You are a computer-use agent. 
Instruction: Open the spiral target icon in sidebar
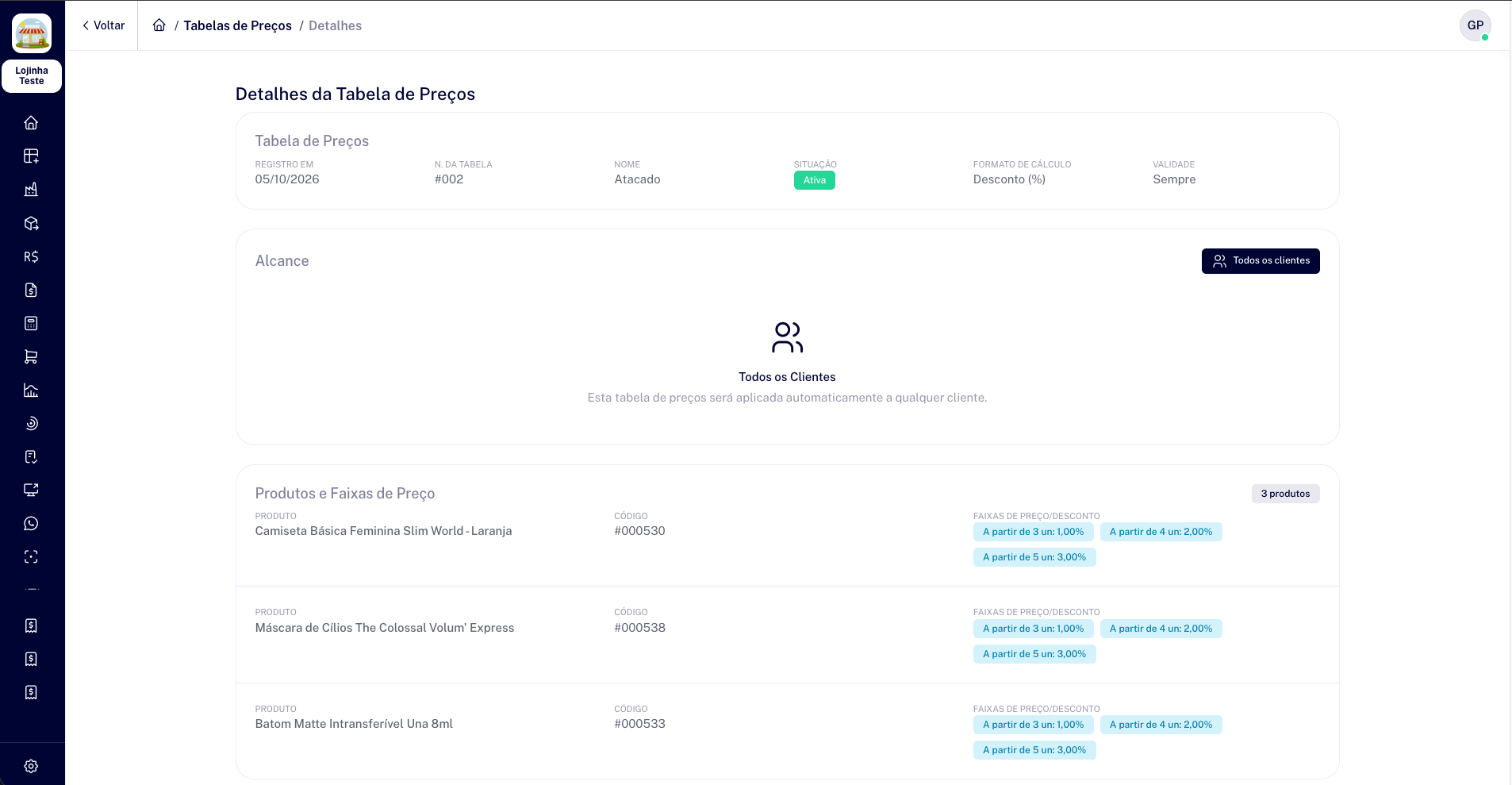pos(31,423)
